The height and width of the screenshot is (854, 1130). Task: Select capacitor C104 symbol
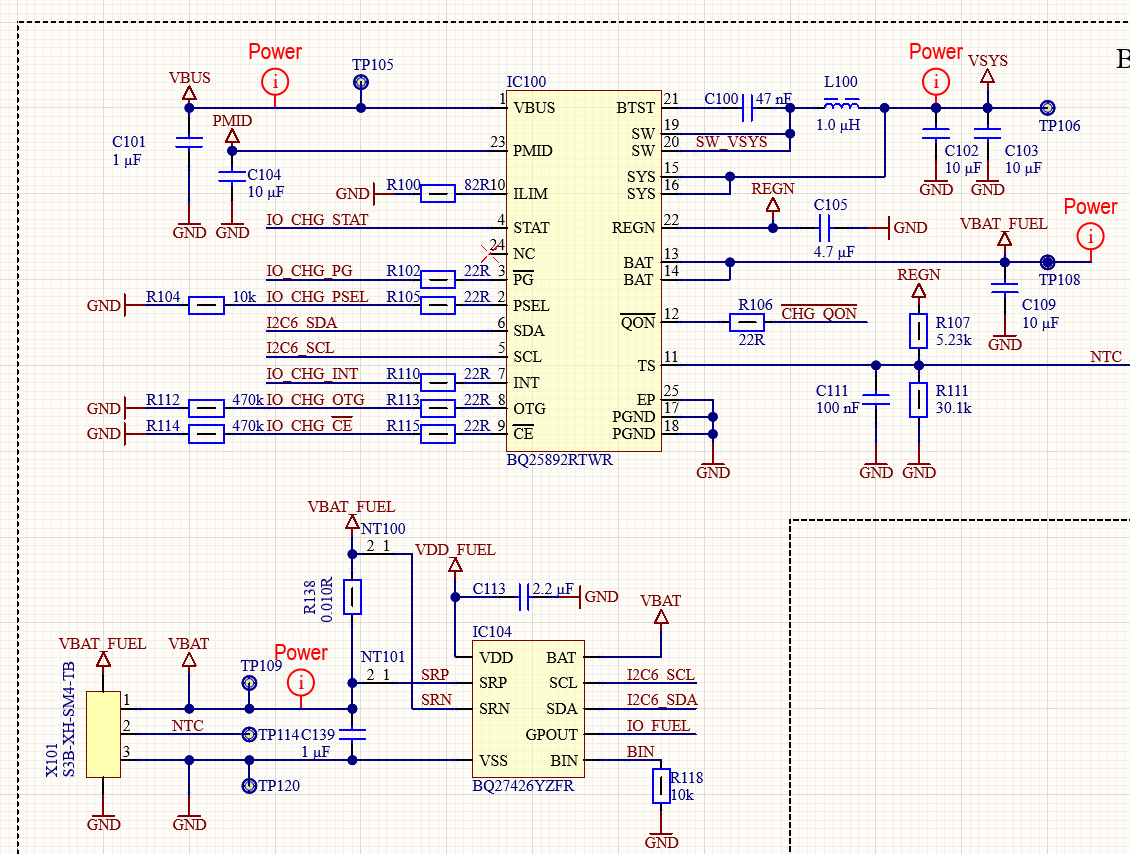pyautogui.click(x=232, y=177)
